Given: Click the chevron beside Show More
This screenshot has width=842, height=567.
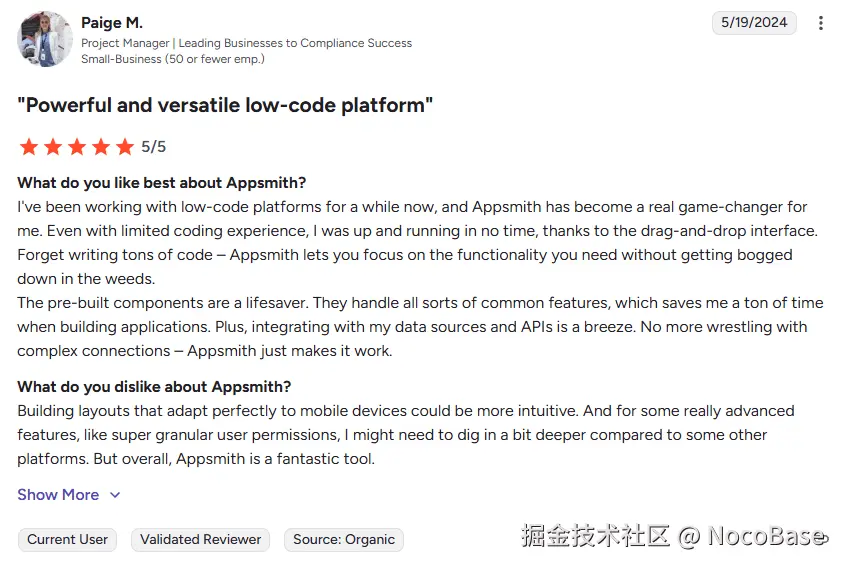Looking at the screenshot, I should coord(115,495).
